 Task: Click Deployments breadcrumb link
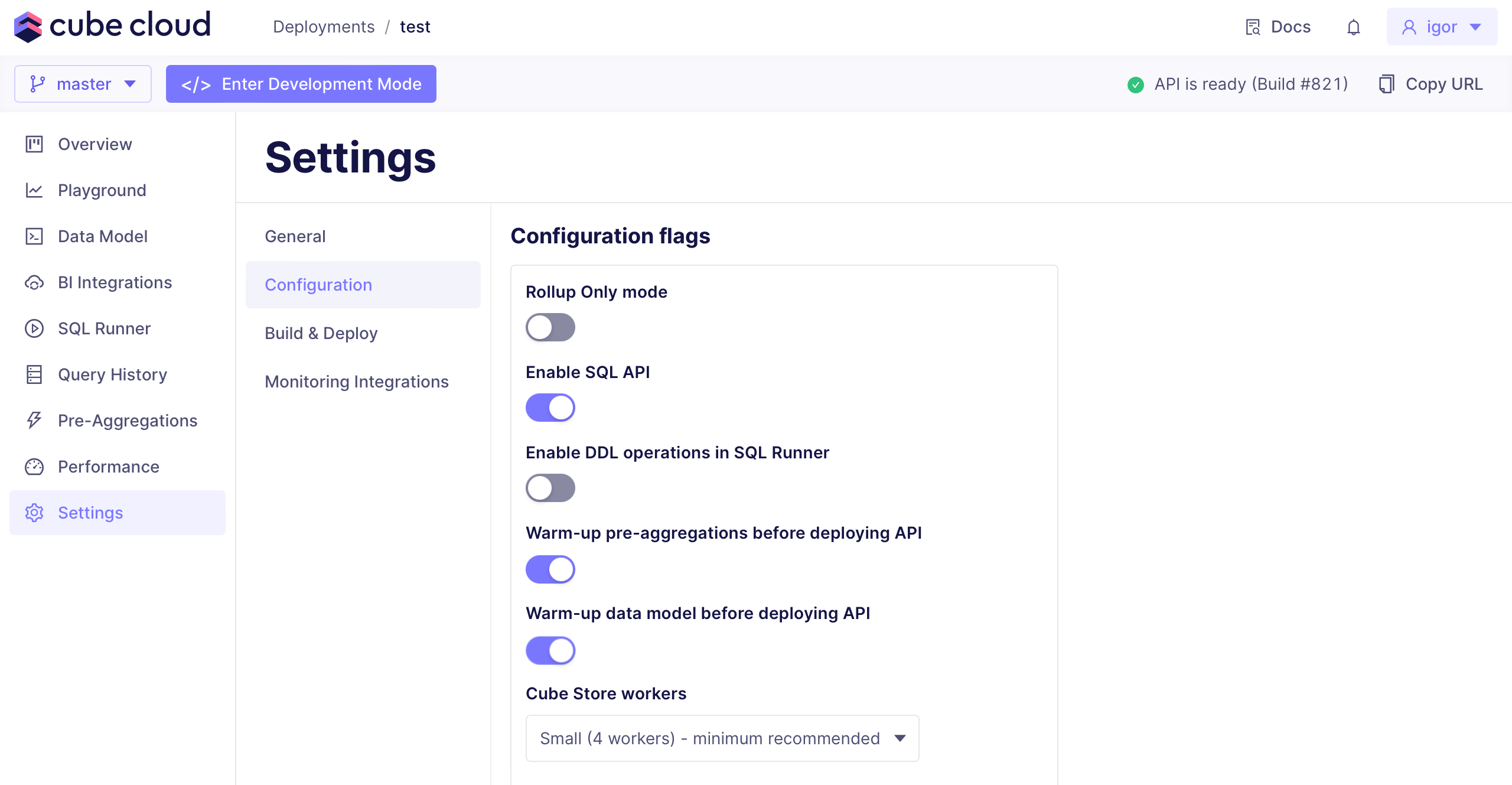coord(323,27)
